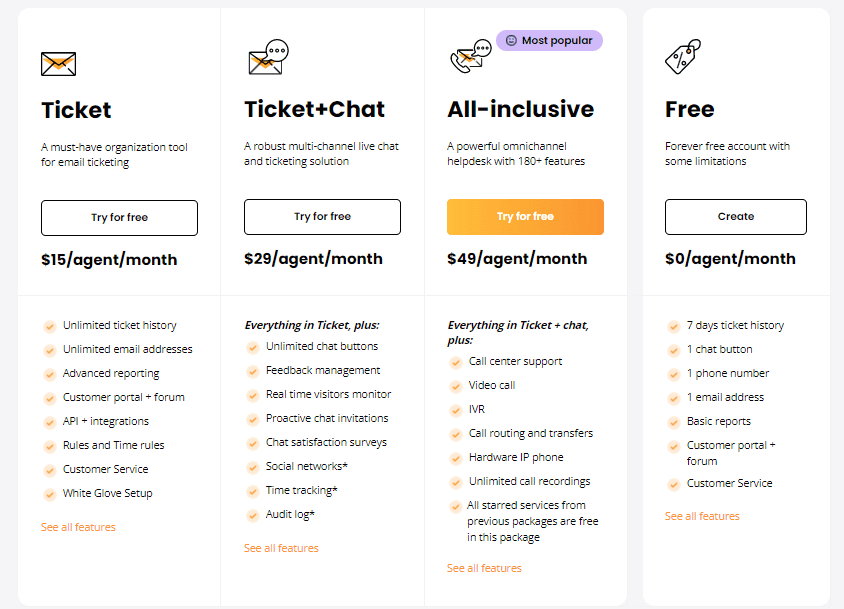This screenshot has height=609, width=844.
Task: Click the Most popular badge
Action: pos(549,40)
